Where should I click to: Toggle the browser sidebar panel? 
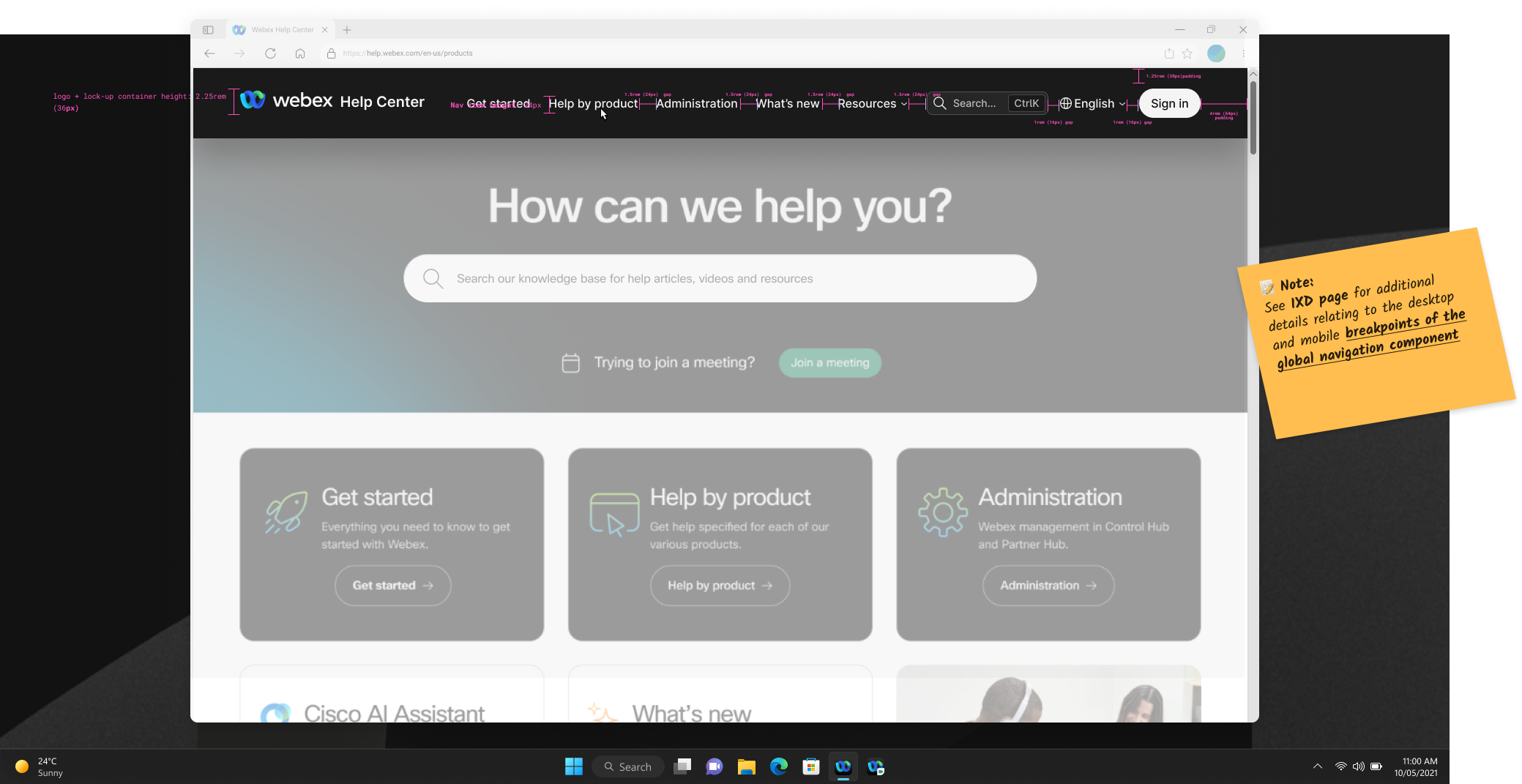(209, 29)
